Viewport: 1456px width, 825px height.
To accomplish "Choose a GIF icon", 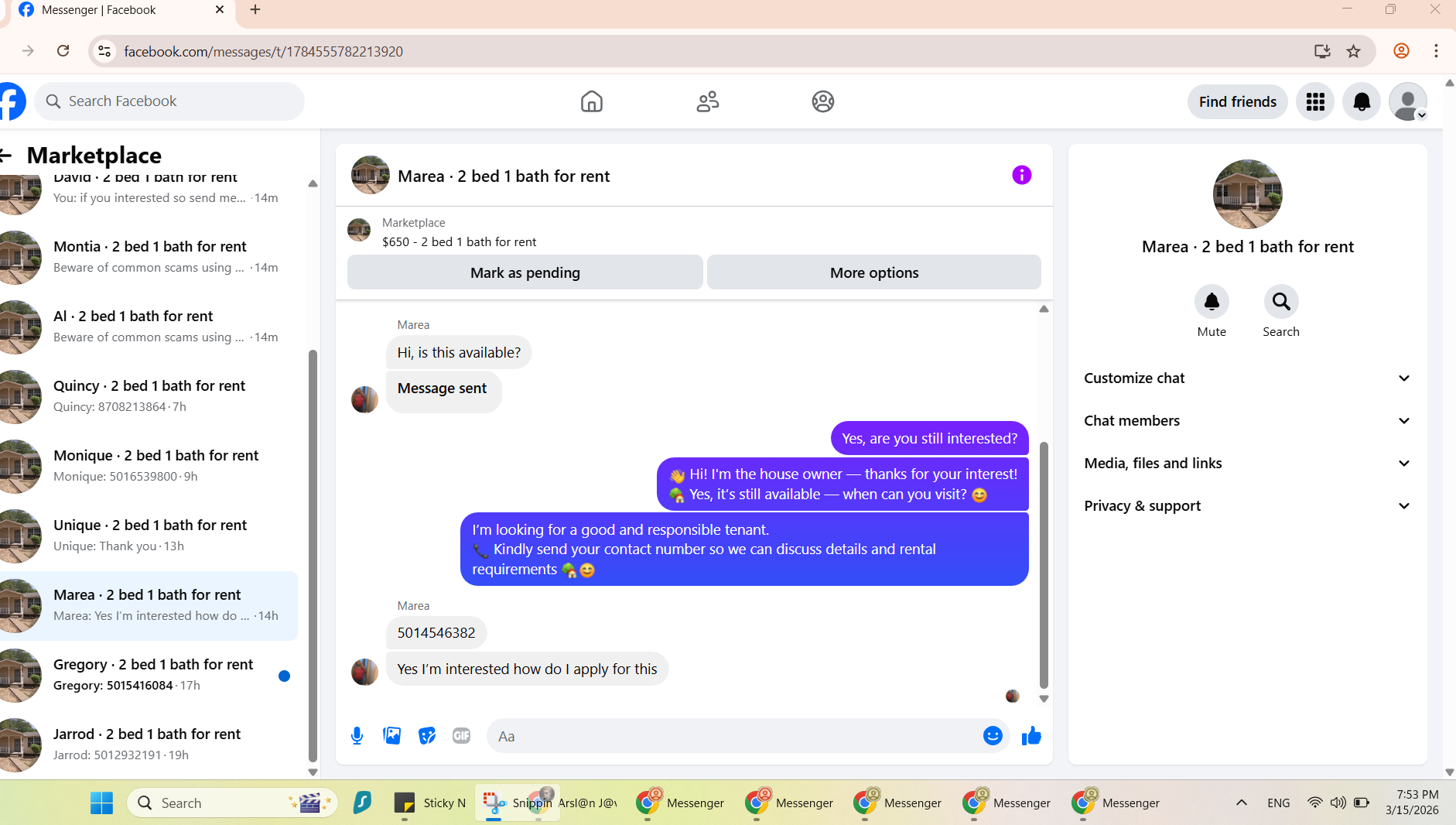I will tap(462, 736).
